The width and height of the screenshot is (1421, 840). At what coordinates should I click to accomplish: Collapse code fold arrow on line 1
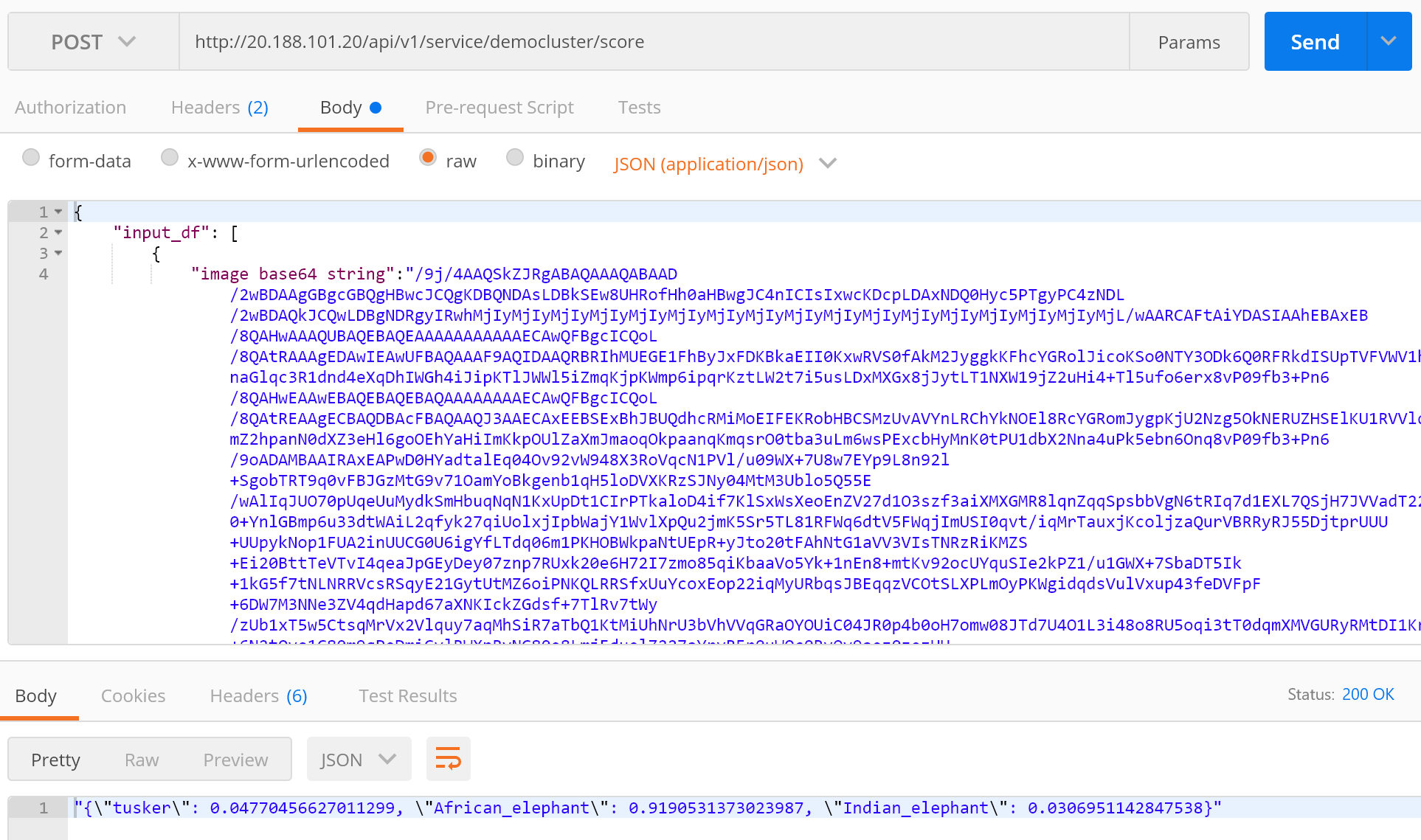(58, 212)
